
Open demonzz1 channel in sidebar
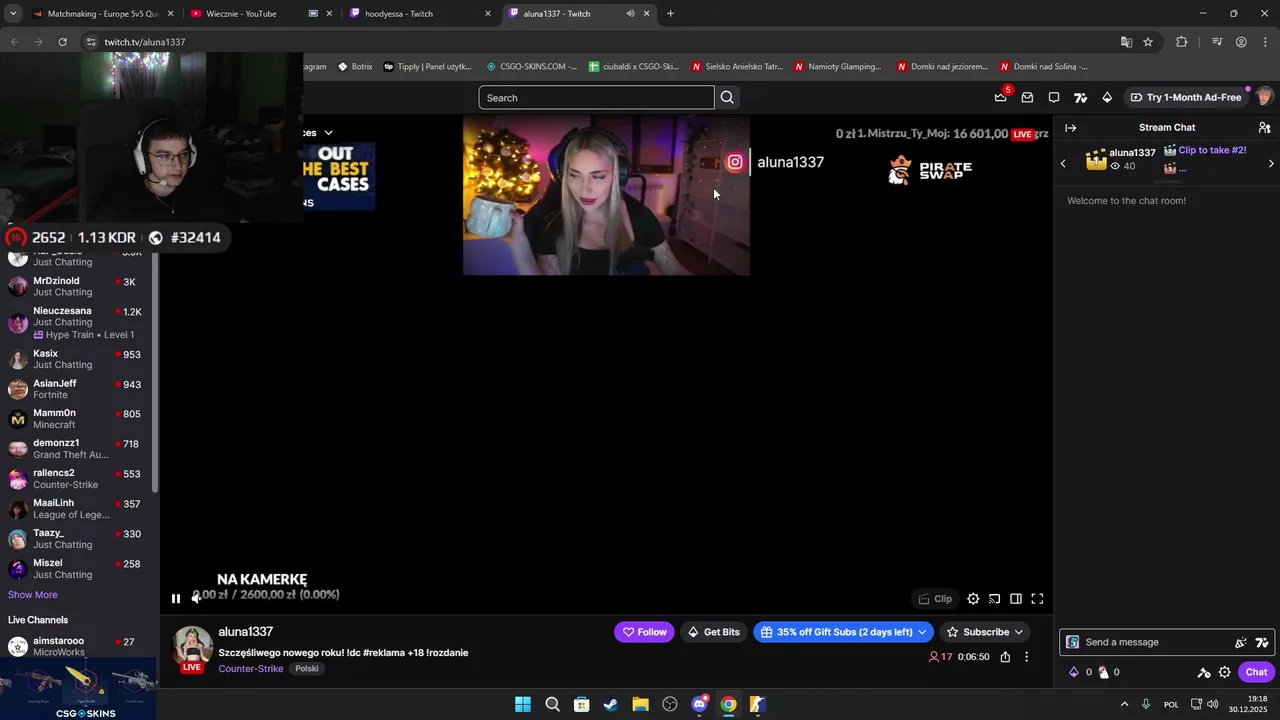coord(78,449)
